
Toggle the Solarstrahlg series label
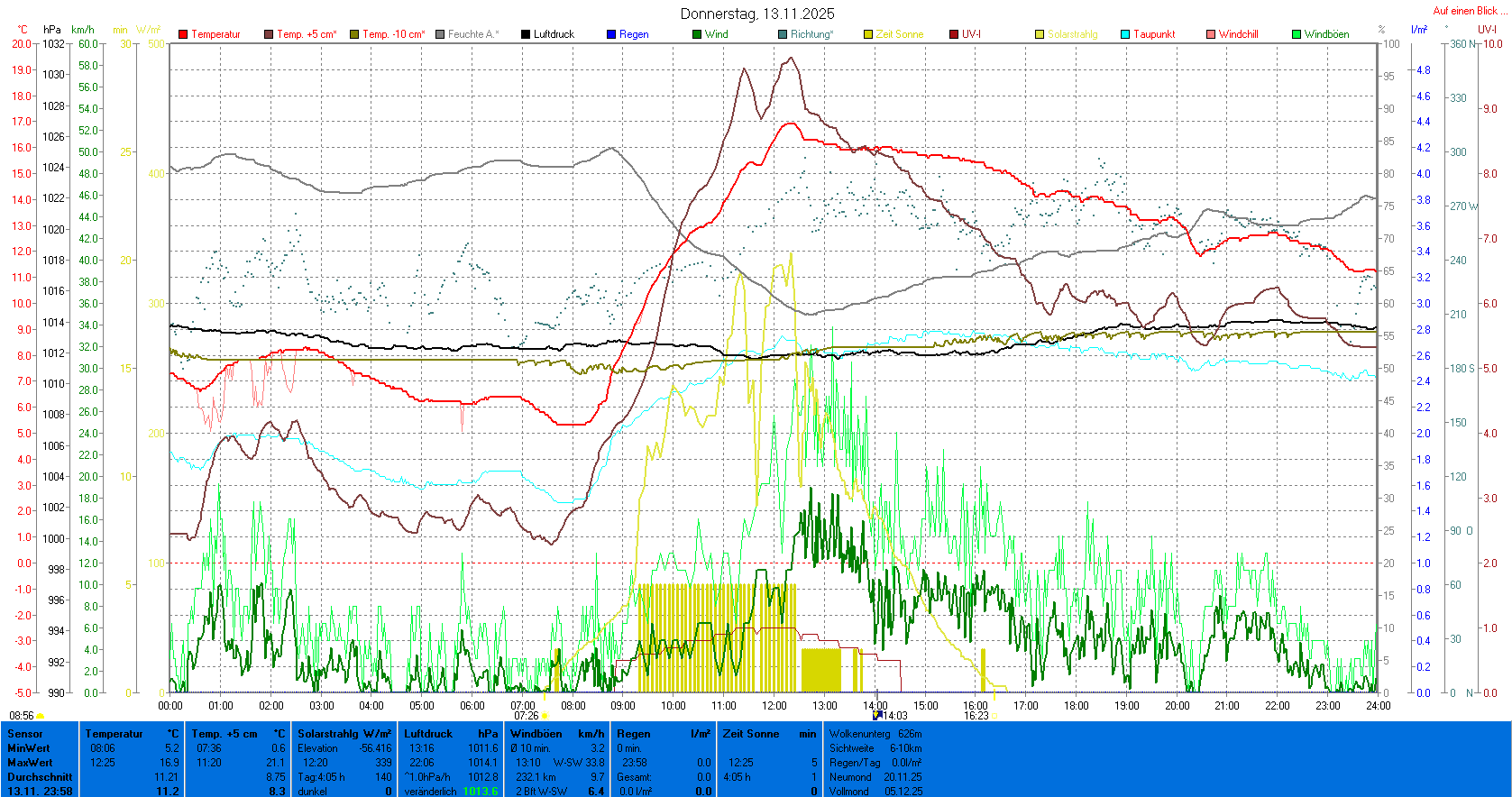coord(1072,34)
